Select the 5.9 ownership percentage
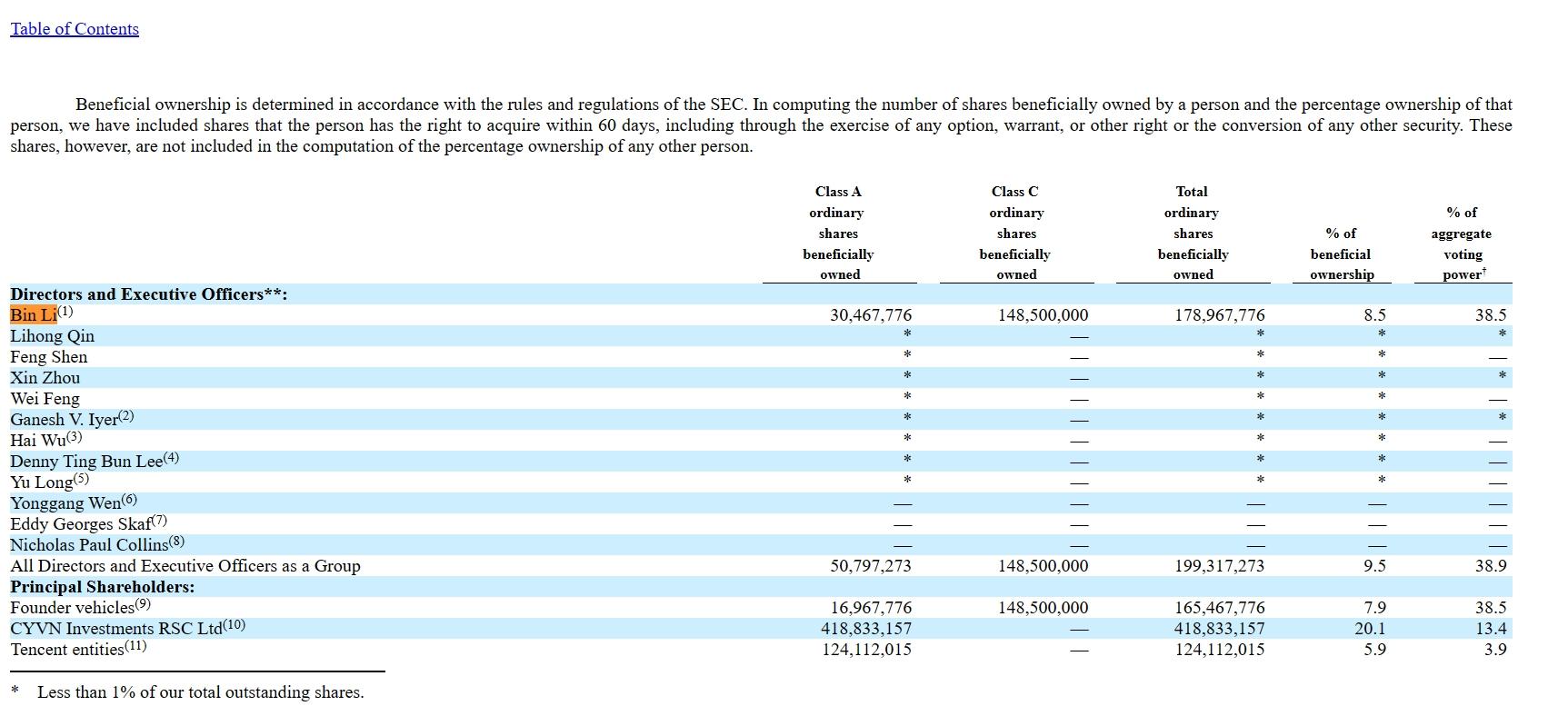 tap(1374, 650)
